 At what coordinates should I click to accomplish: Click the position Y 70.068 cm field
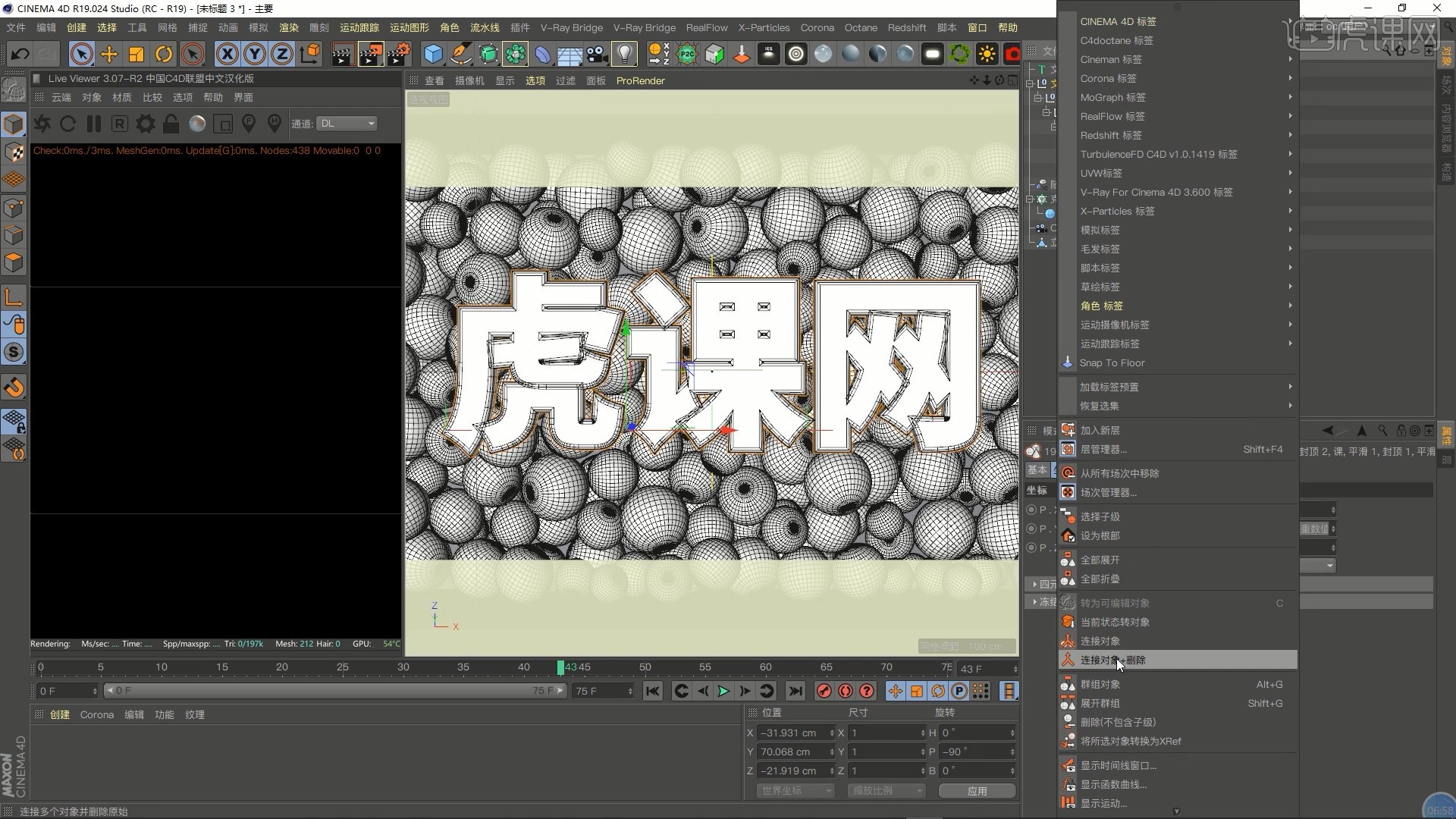794,752
